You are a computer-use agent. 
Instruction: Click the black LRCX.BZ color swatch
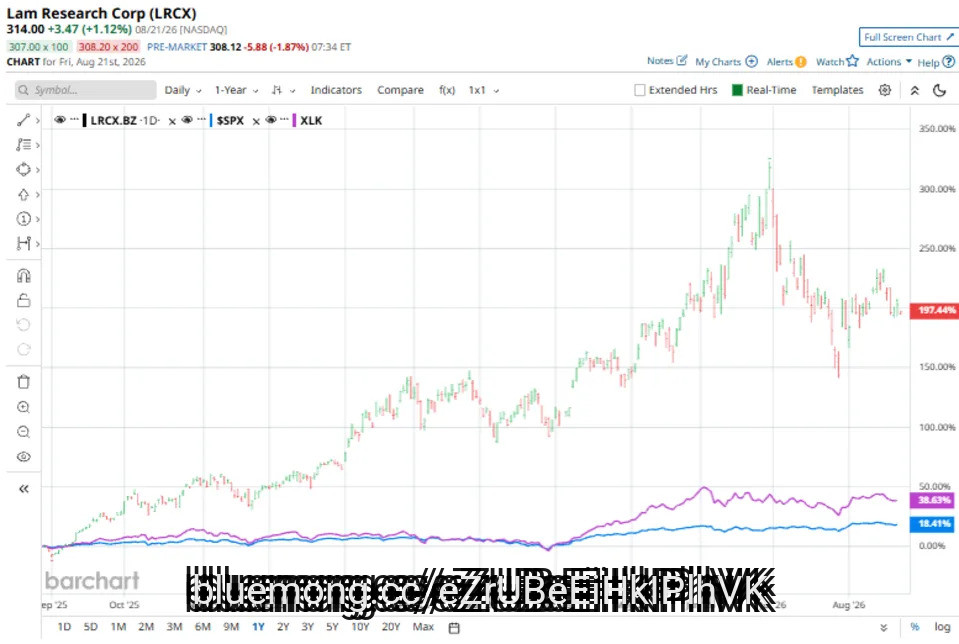coord(84,120)
